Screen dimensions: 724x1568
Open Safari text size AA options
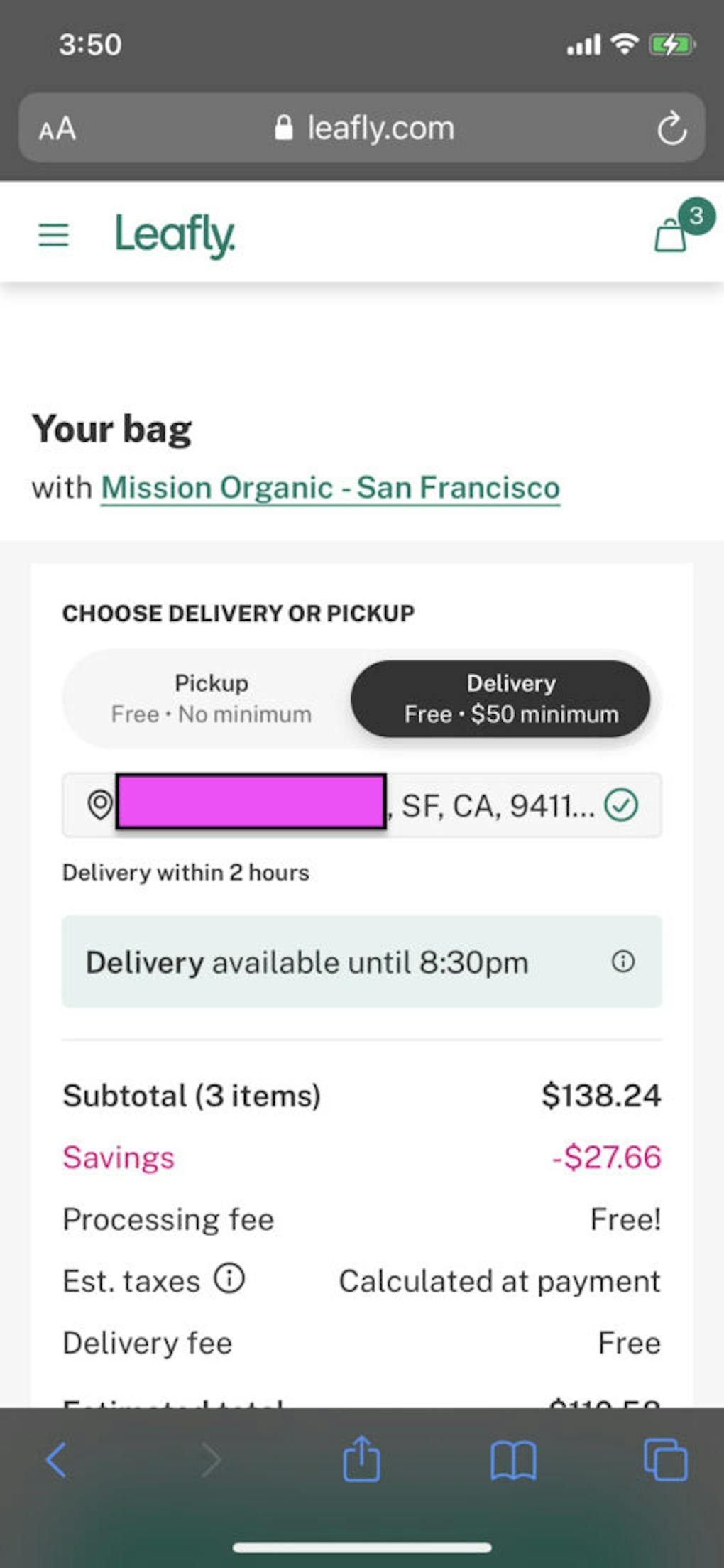[x=57, y=129]
